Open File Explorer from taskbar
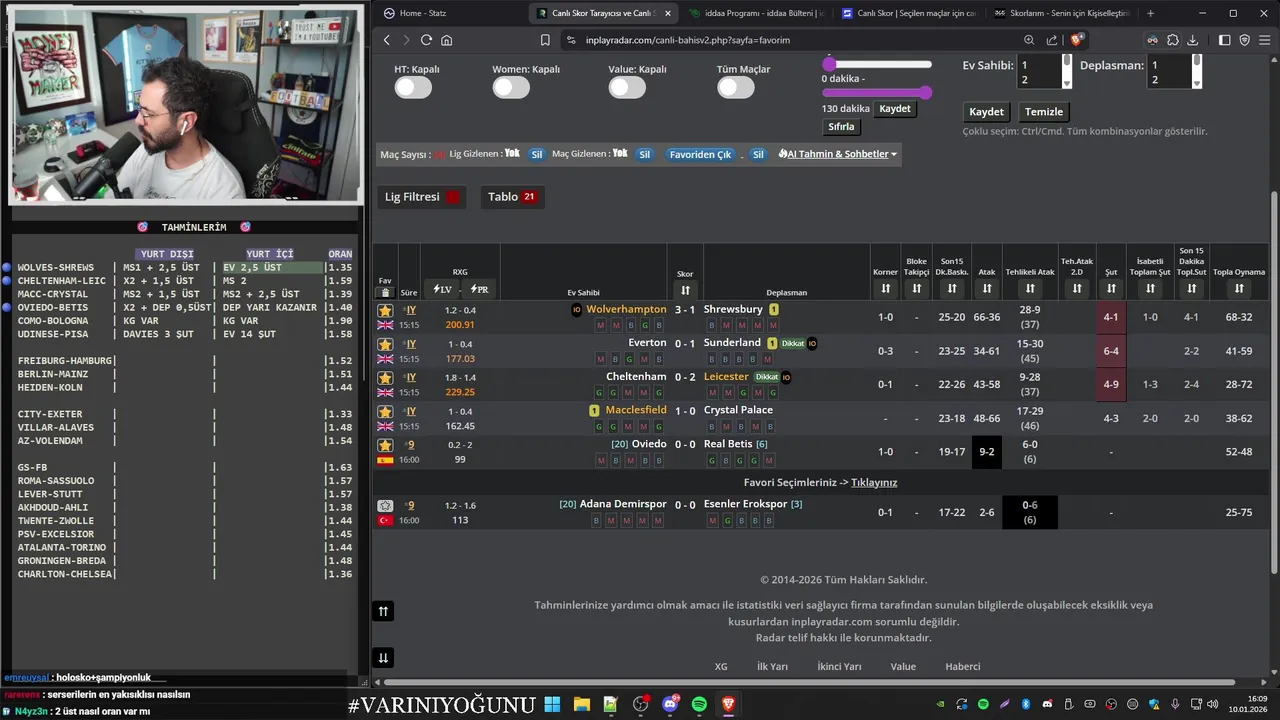The image size is (1280, 720). [x=581, y=704]
